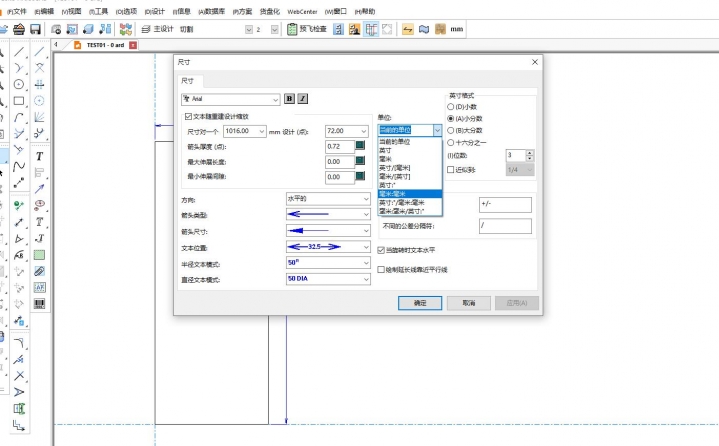Click the 取消 button
The width and height of the screenshot is (719, 446).
(468, 302)
